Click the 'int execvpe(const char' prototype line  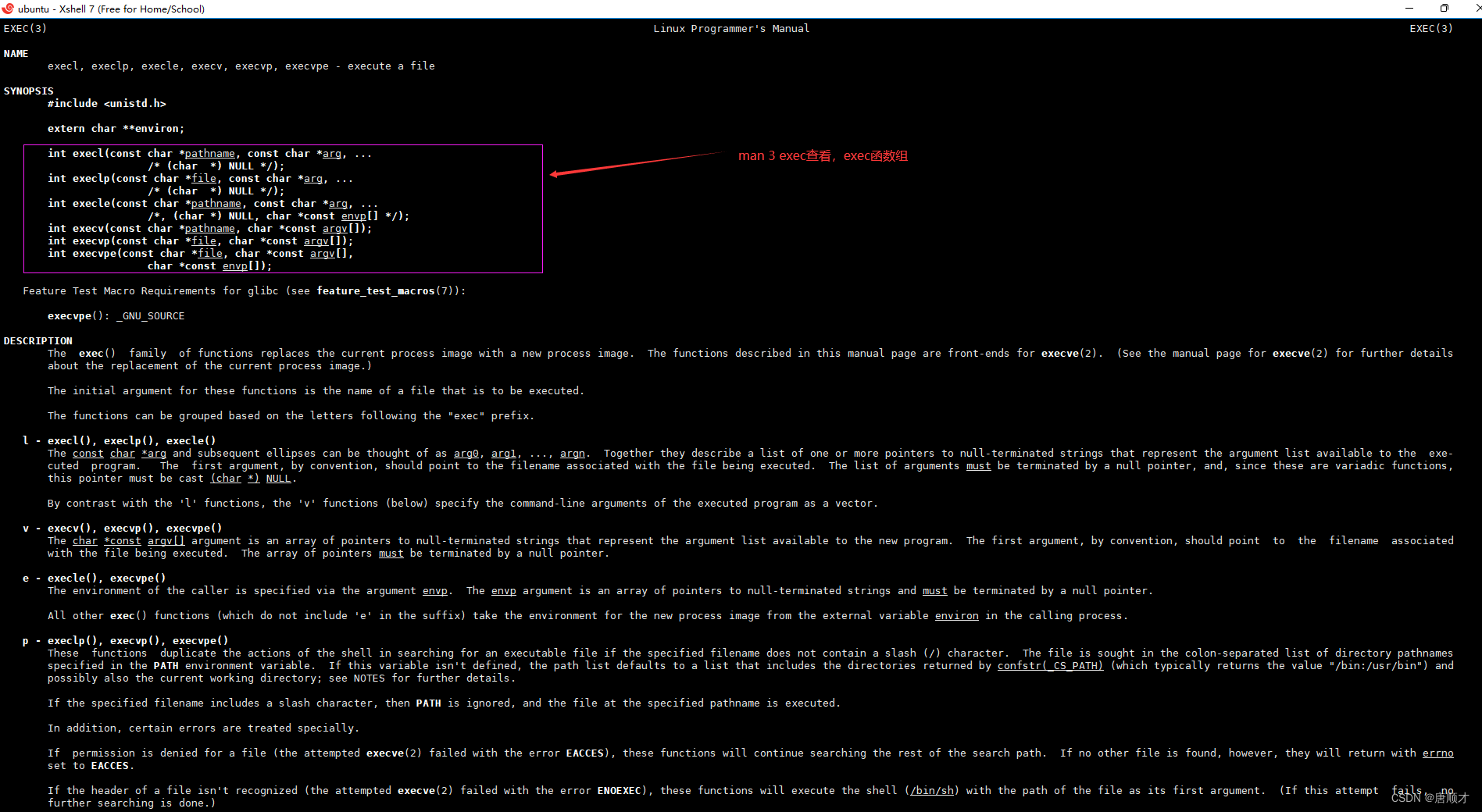tap(201, 254)
